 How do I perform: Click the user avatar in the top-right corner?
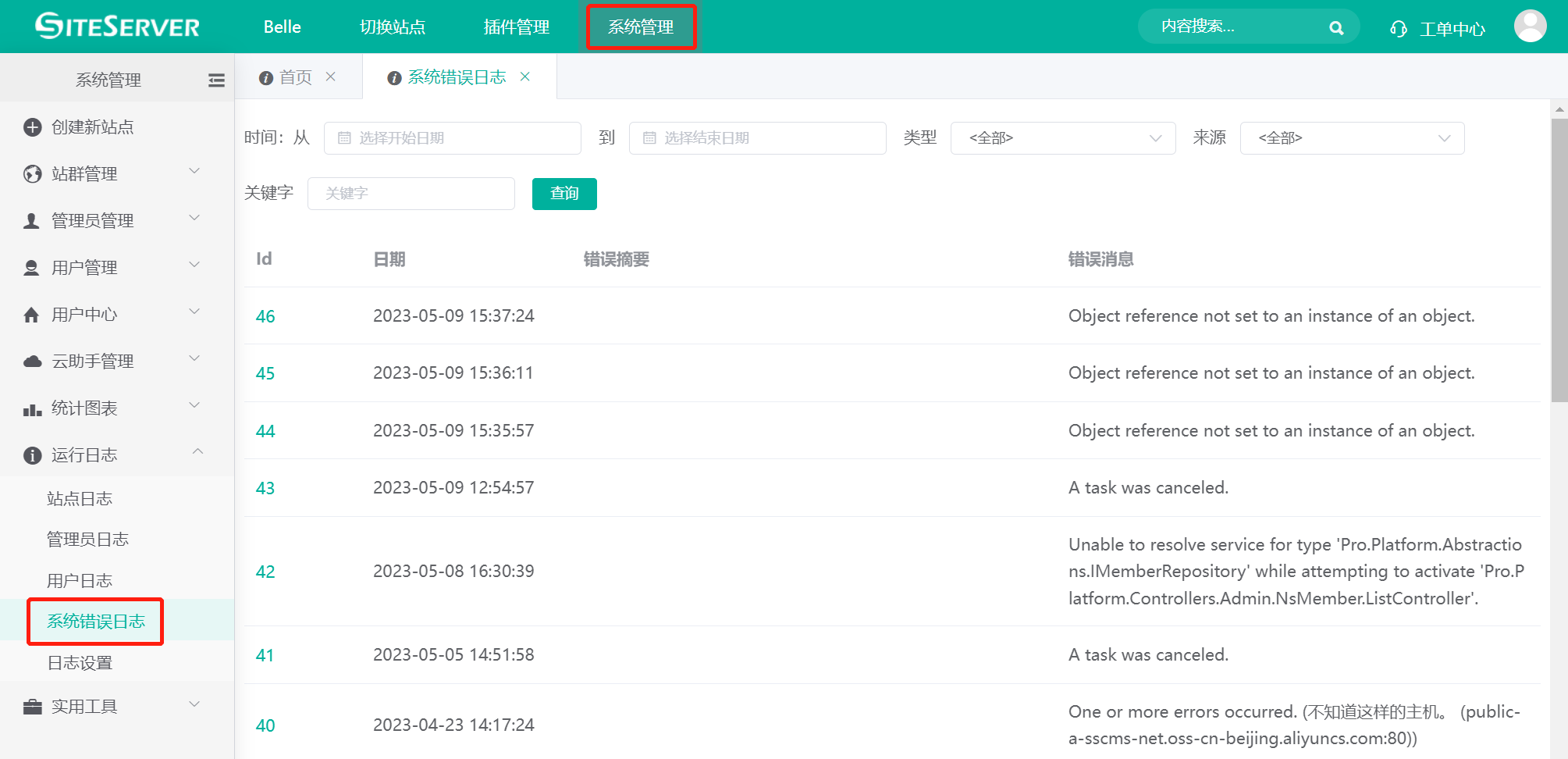tap(1530, 26)
